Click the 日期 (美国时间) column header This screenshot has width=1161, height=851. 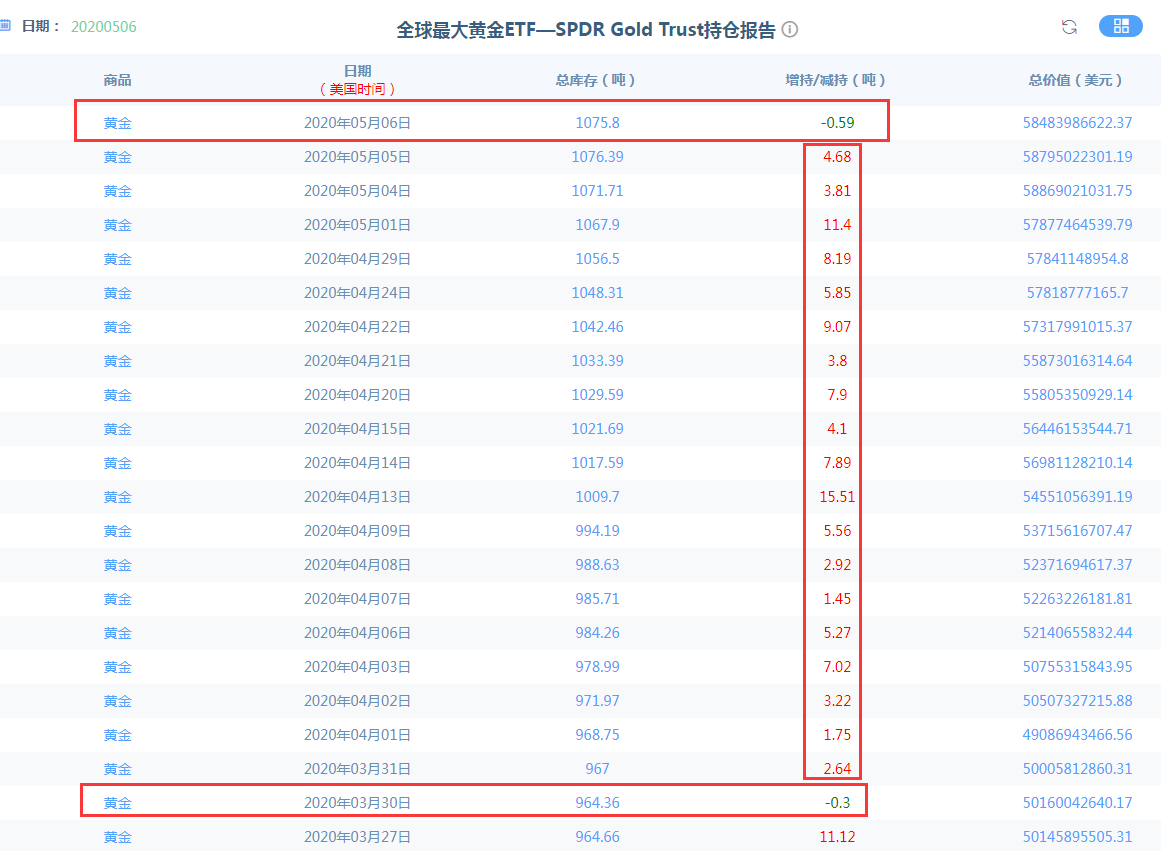tap(357, 80)
